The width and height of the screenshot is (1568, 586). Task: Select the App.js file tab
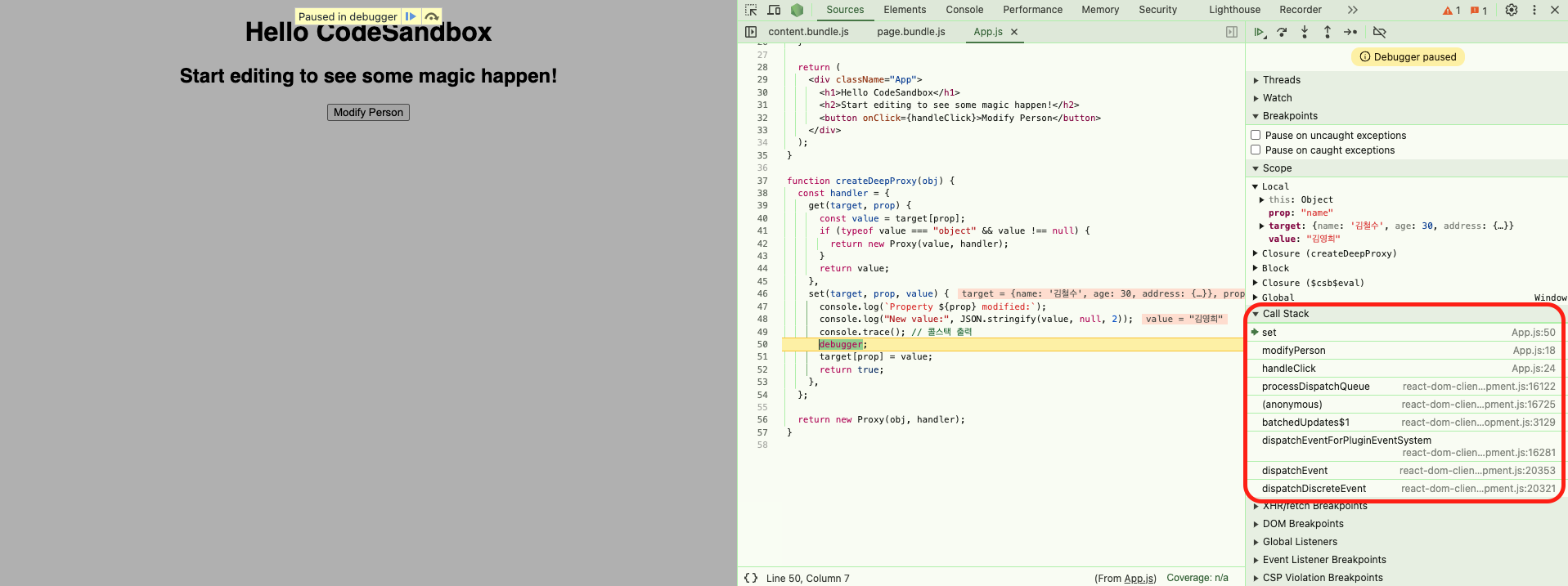988,32
